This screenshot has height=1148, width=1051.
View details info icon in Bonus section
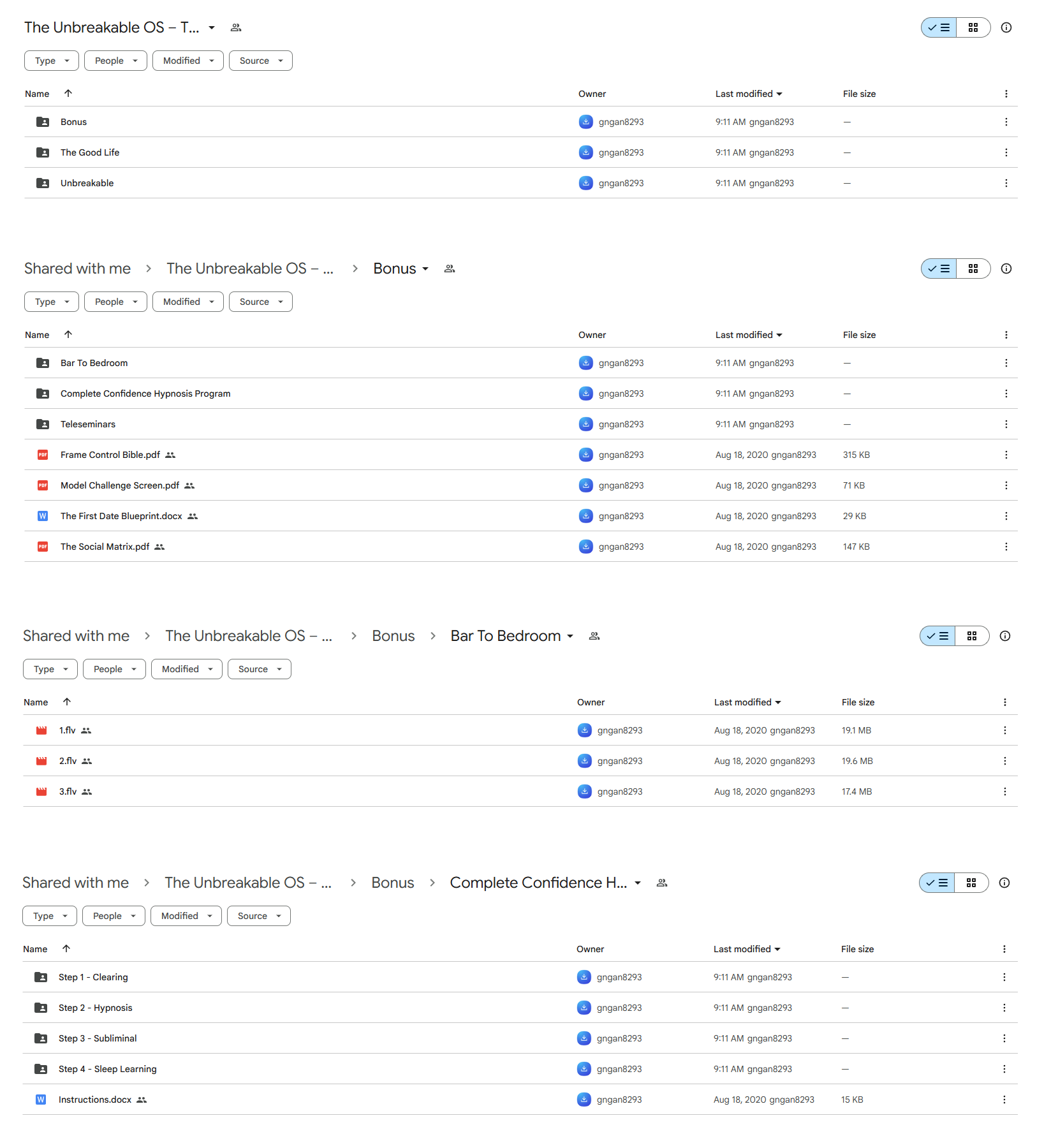(x=1006, y=269)
